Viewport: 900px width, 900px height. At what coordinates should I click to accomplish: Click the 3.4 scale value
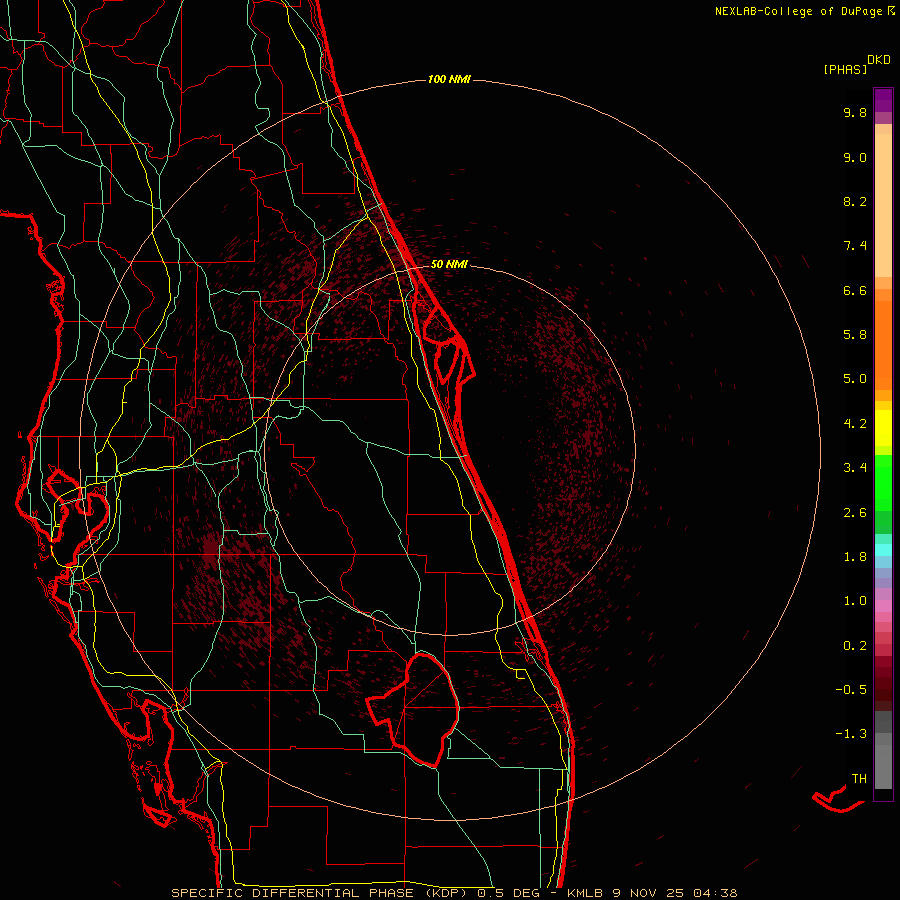pyautogui.click(x=855, y=468)
